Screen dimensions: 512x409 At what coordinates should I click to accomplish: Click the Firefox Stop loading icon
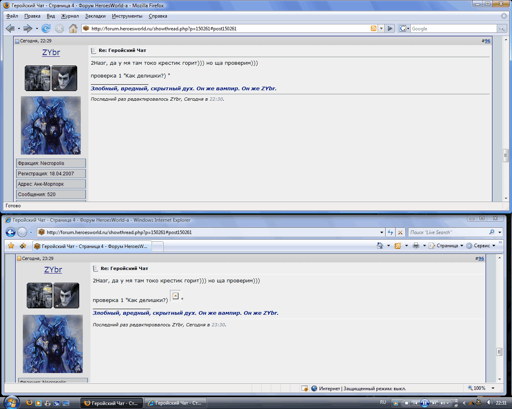59,29
